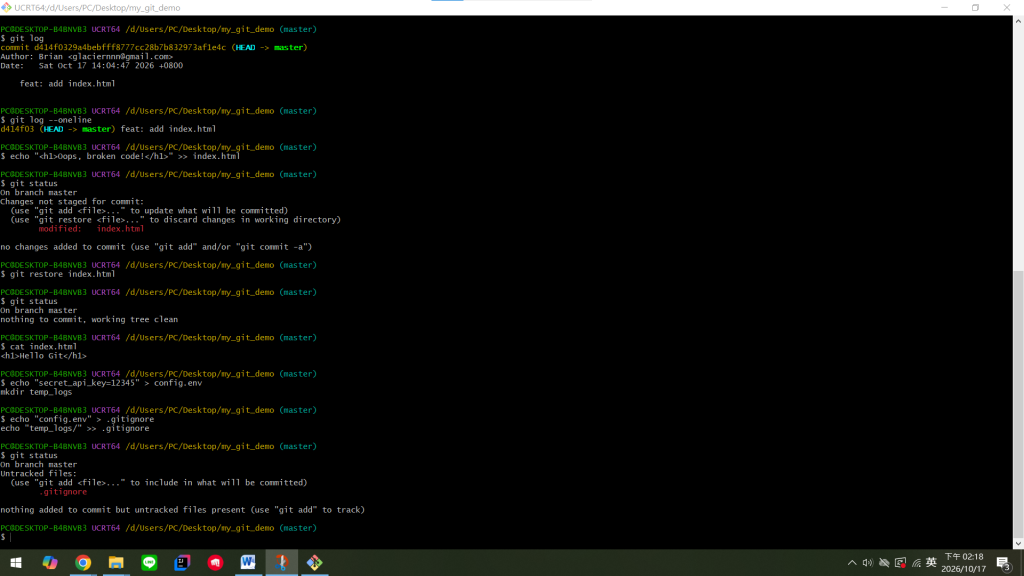Viewport: 1024px width, 576px height.
Task: Click the "Date: Sat Oct 17 14:04:47 2026" line
Action: point(91,66)
